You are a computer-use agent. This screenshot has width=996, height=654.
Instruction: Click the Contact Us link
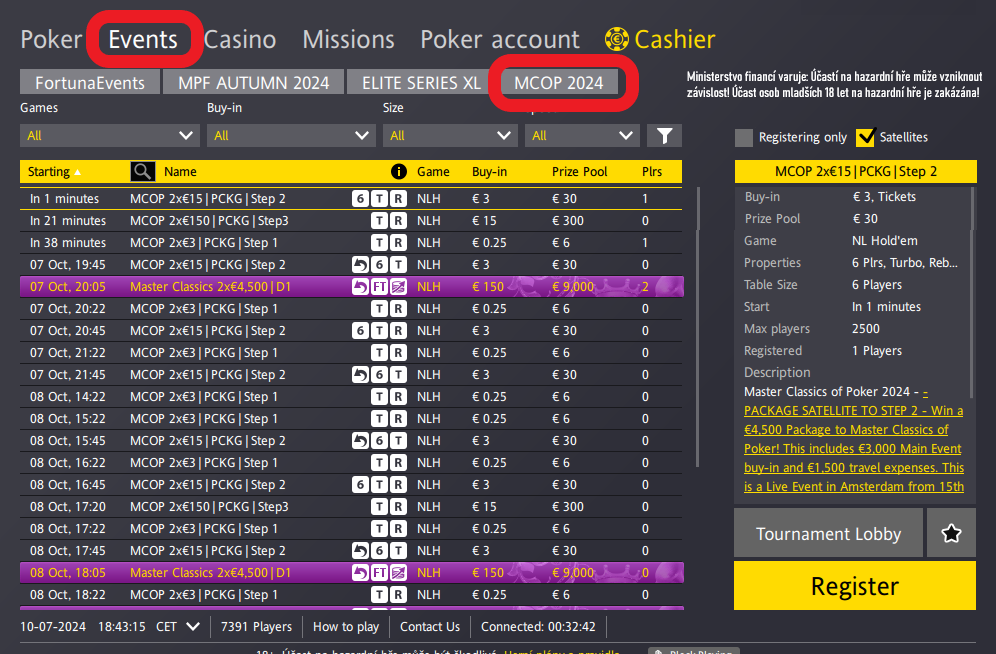point(429,627)
